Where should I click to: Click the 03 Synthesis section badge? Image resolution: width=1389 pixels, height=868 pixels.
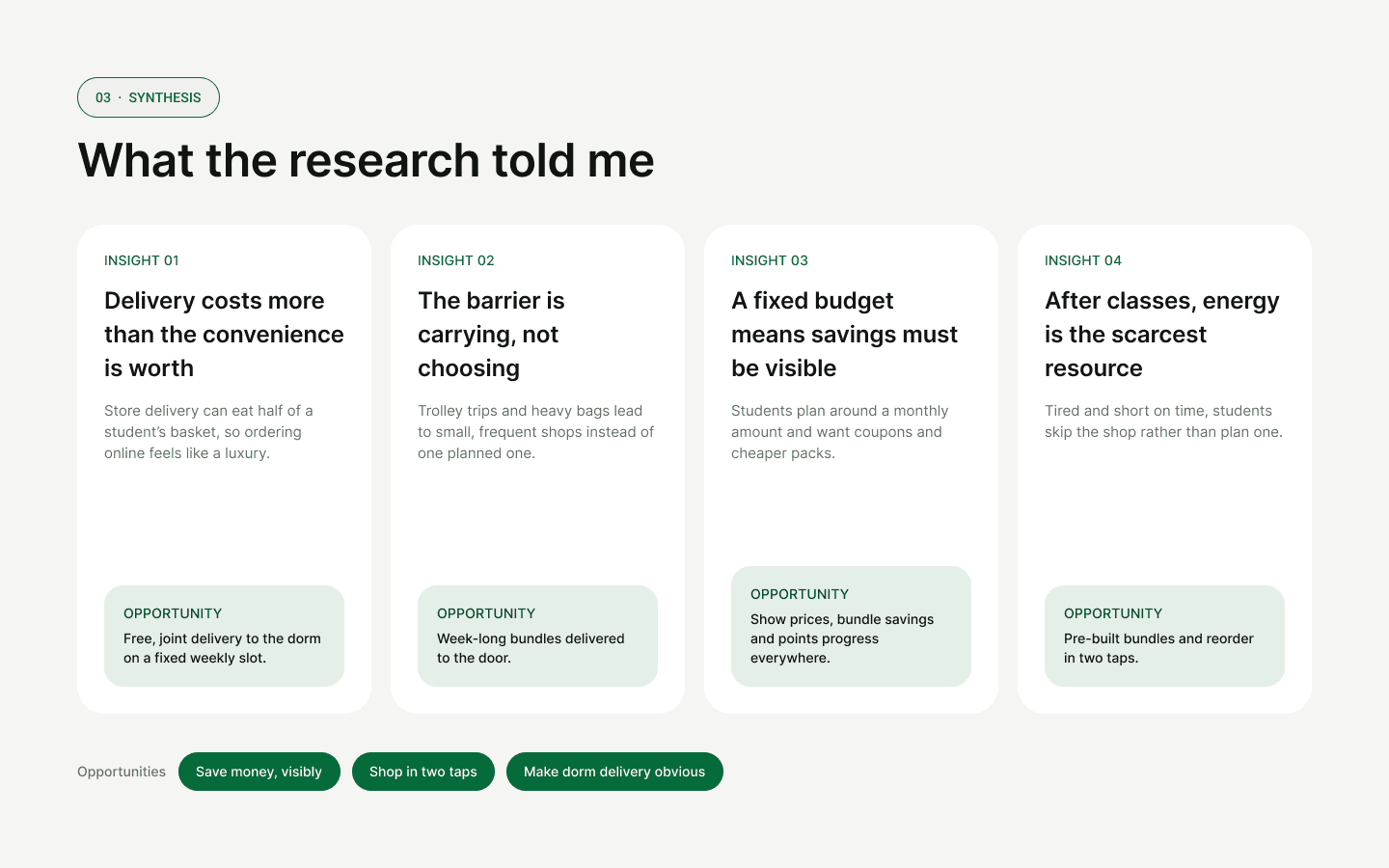point(149,97)
